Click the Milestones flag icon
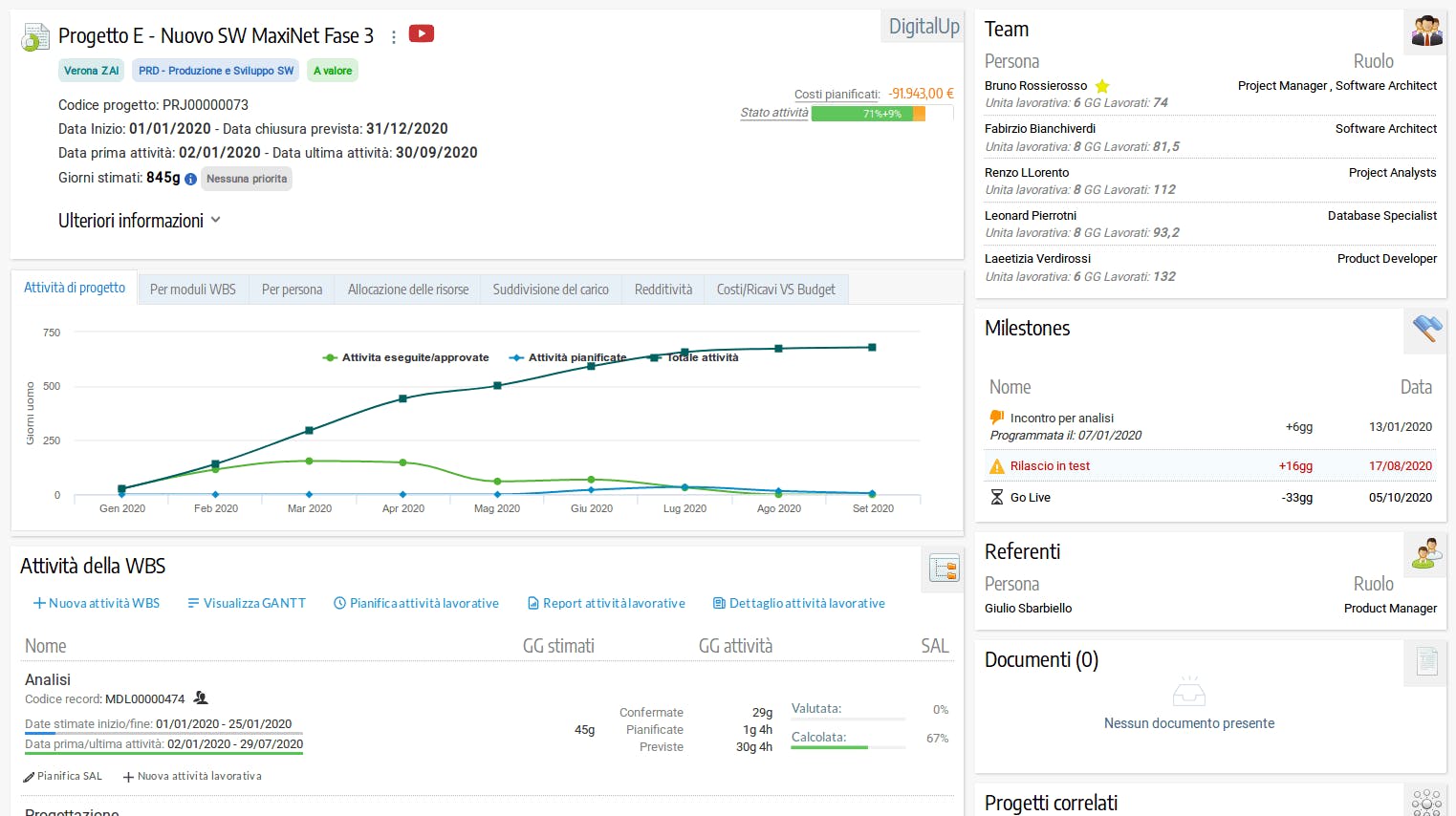This screenshot has width=1456, height=816. click(1426, 330)
